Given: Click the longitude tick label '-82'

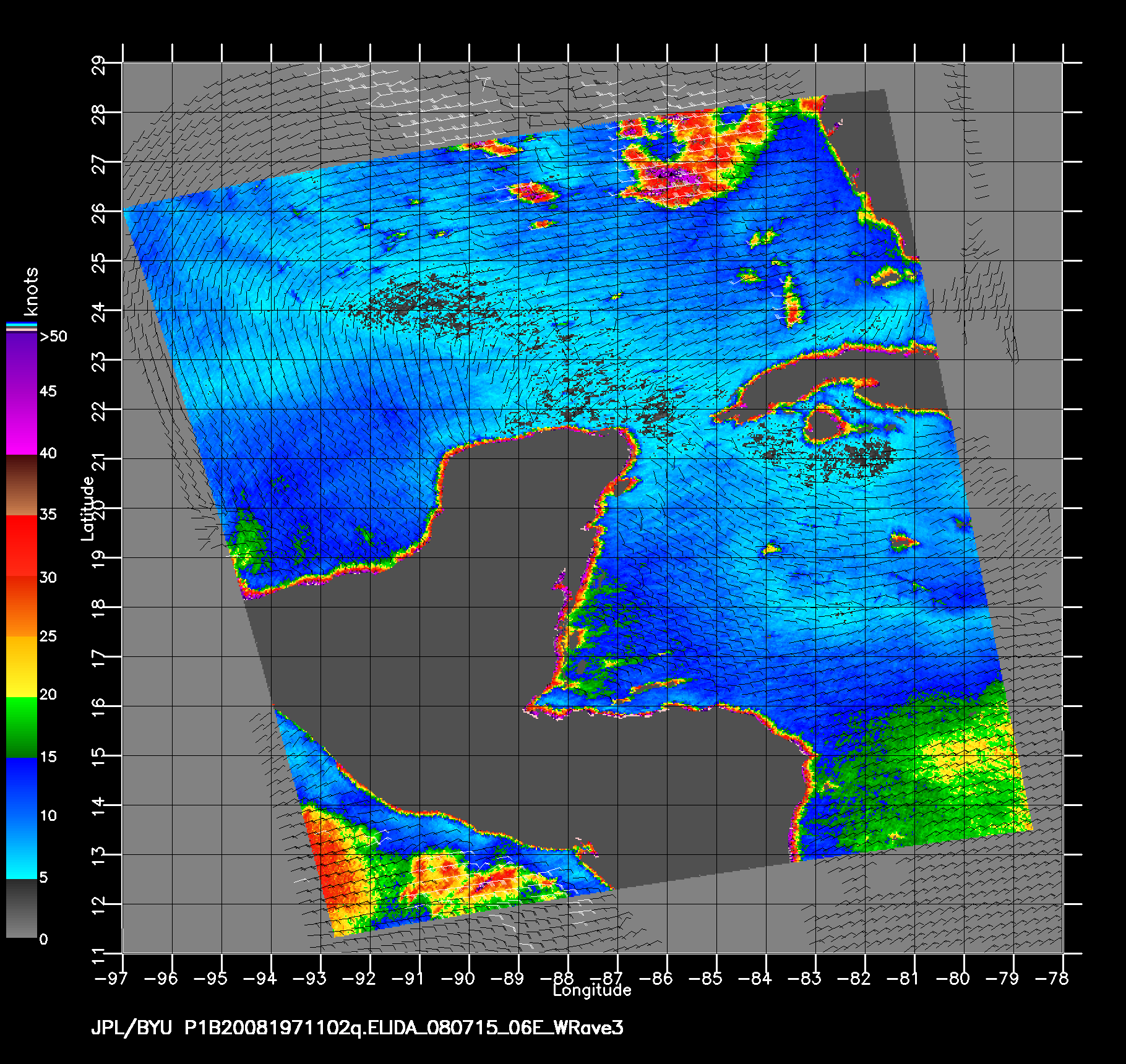Looking at the screenshot, I should 853,978.
